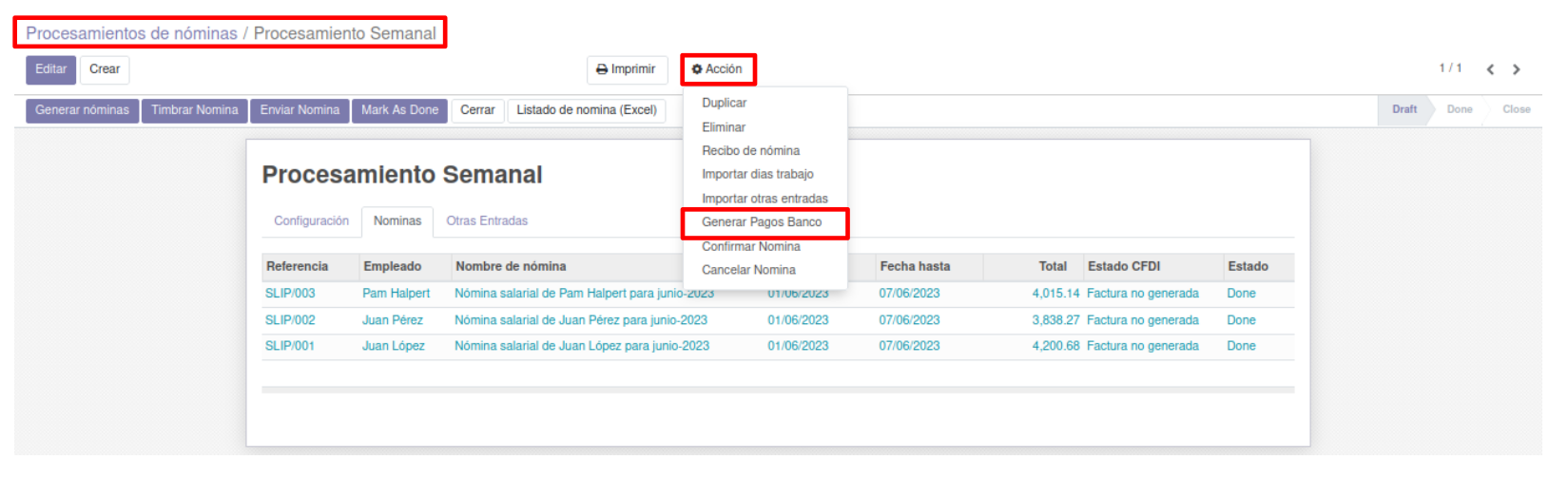
Task: Click Procesamientos de nóminas breadcrumb
Action: click(x=131, y=33)
